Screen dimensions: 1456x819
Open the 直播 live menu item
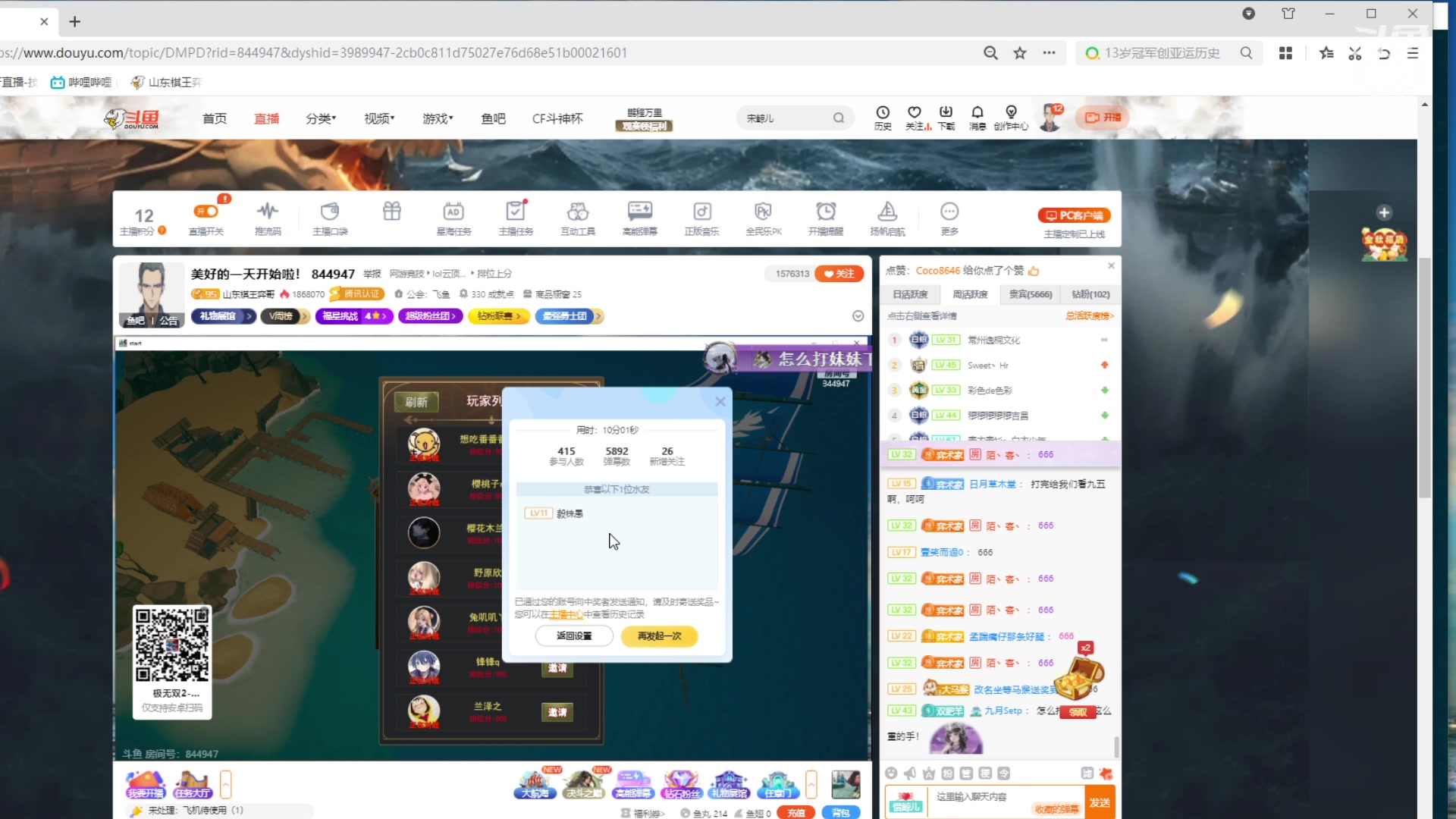coord(266,118)
